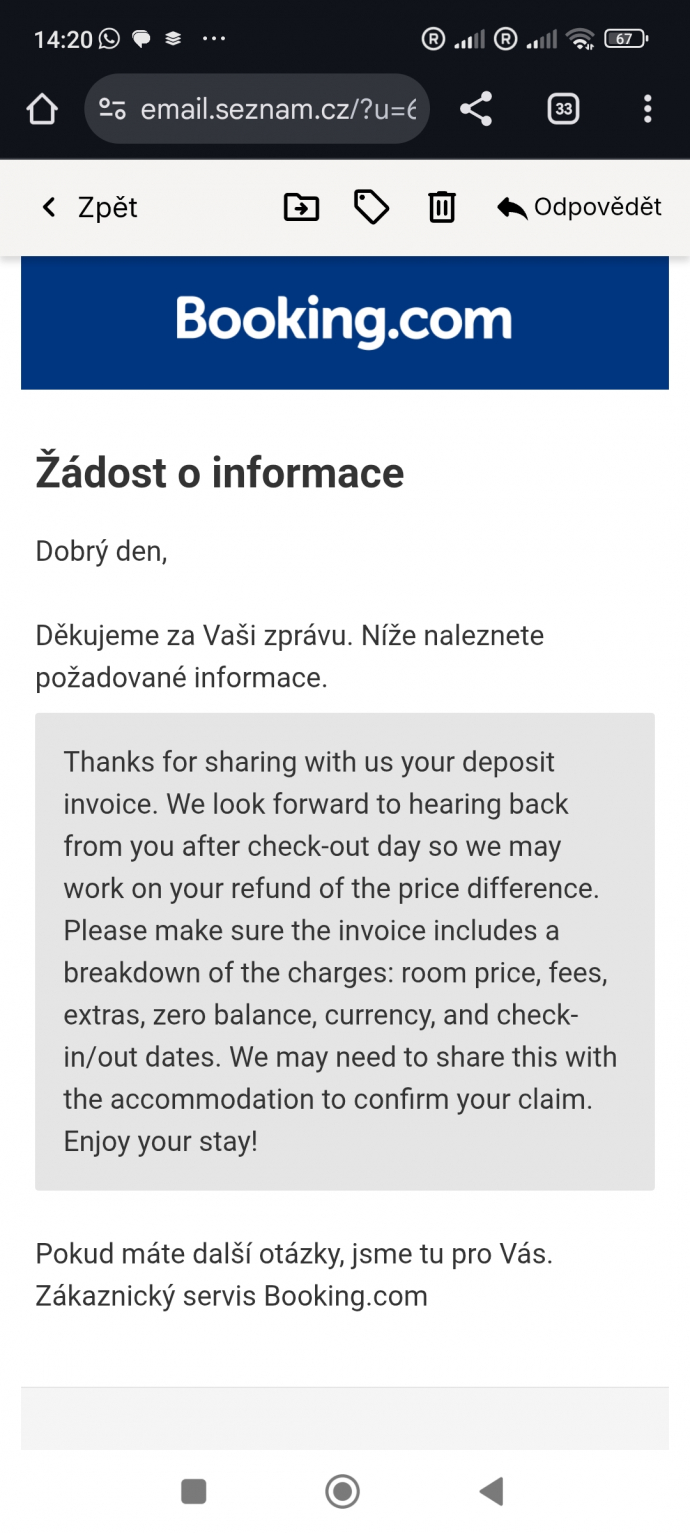Tap the Zákaznický servis Booking.com signature
Image resolution: width=690 pixels, height=1533 pixels.
tap(231, 1296)
